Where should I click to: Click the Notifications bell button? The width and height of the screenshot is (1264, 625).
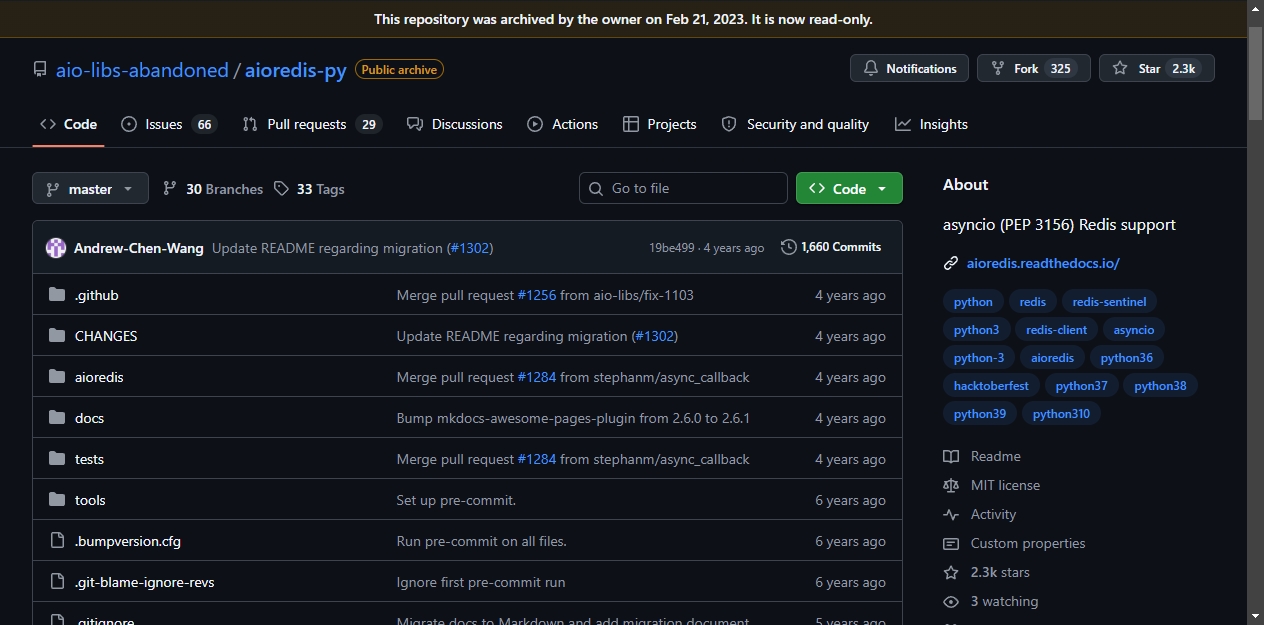pyautogui.click(x=909, y=68)
